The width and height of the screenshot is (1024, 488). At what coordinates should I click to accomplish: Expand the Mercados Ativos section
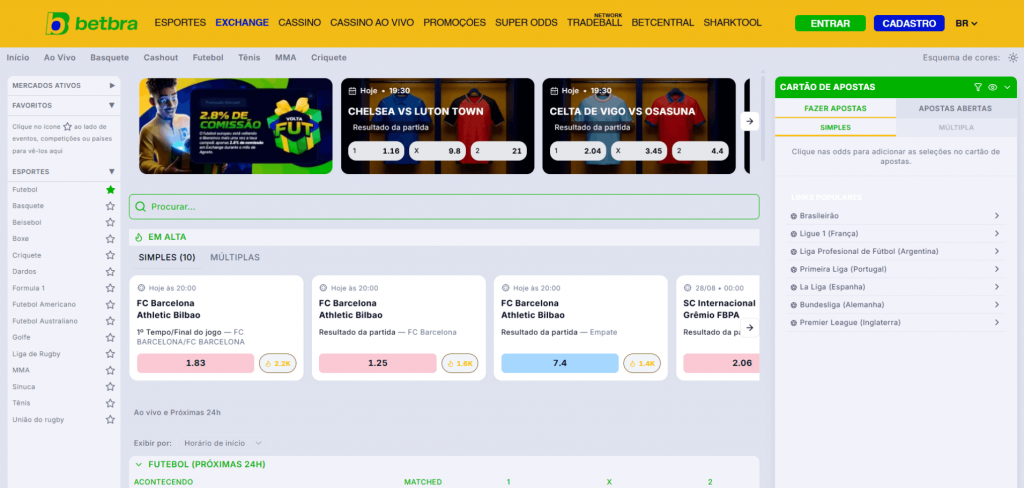point(63,85)
